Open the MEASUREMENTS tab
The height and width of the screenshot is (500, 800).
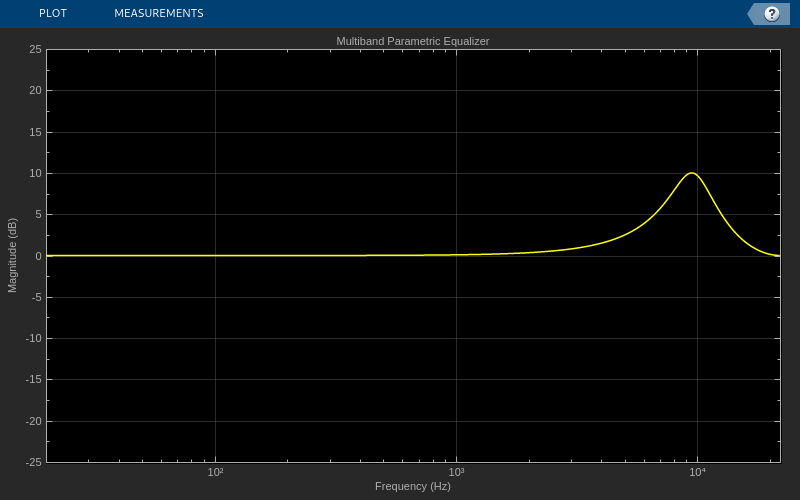(x=159, y=13)
